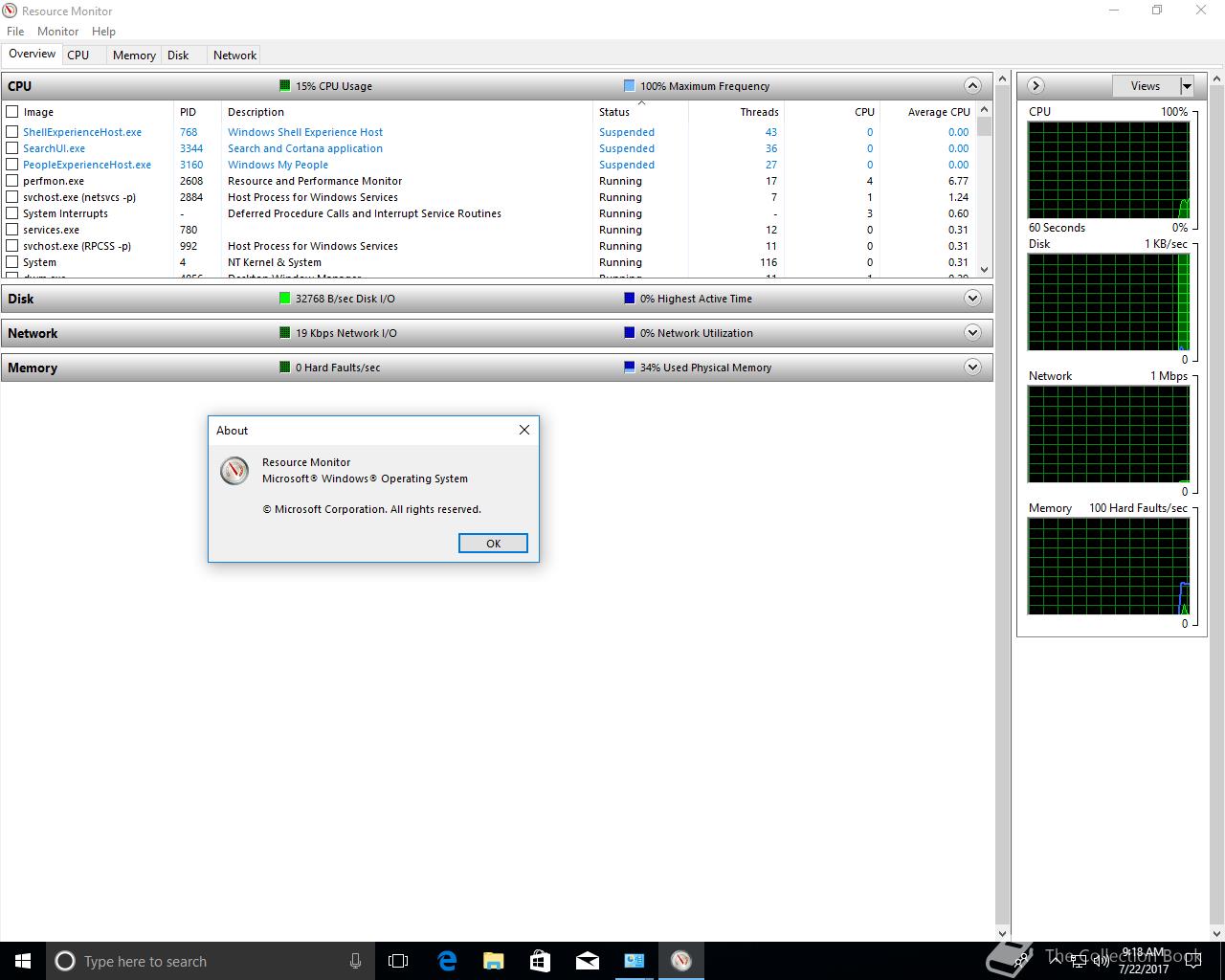The width and height of the screenshot is (1225, 980).
Task: Open the Mail app from taskbar
Action: [x=587, y=961]
